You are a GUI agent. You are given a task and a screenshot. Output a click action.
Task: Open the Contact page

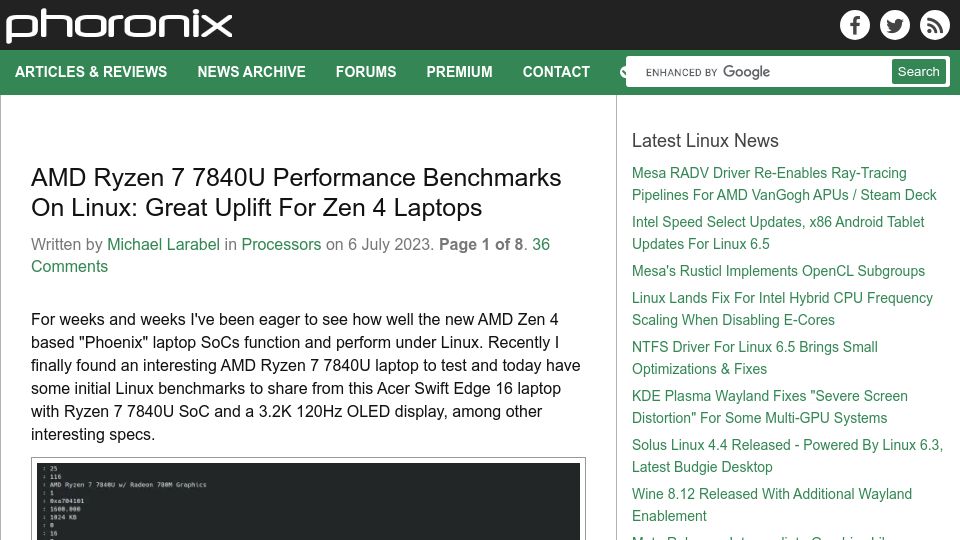[556, 72]
